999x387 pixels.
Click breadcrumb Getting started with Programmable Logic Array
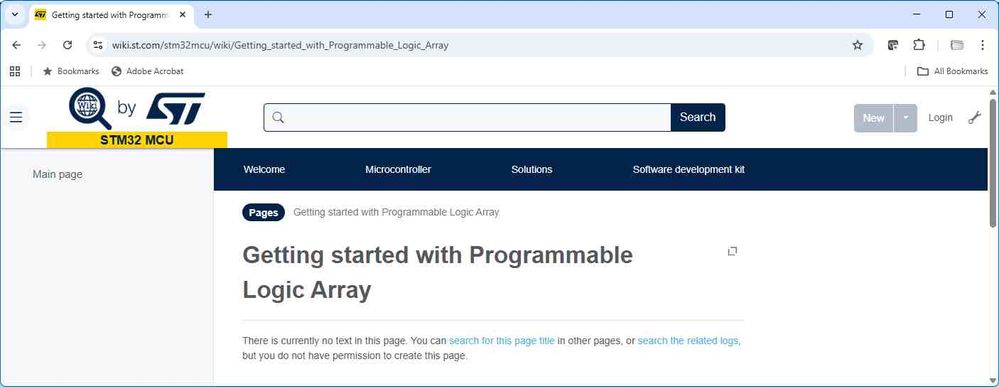click(396, 212)
